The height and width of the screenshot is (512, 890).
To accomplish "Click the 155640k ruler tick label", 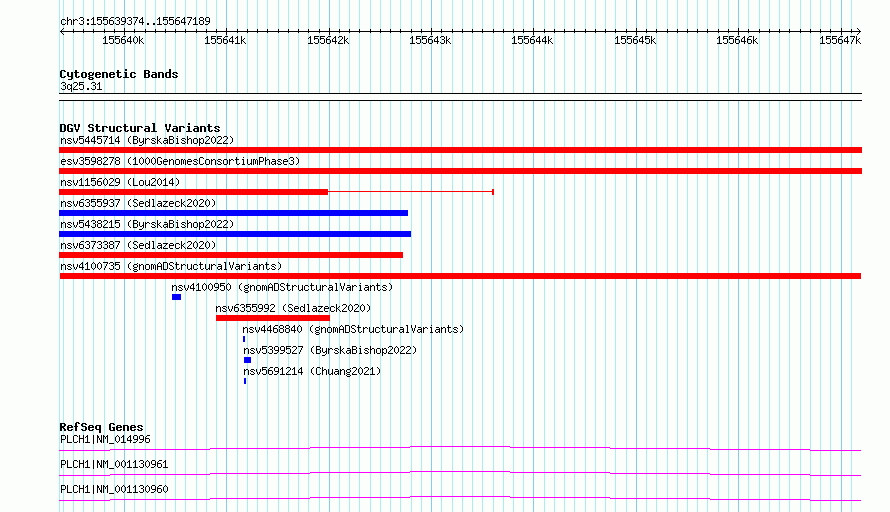I will (123, 40).
